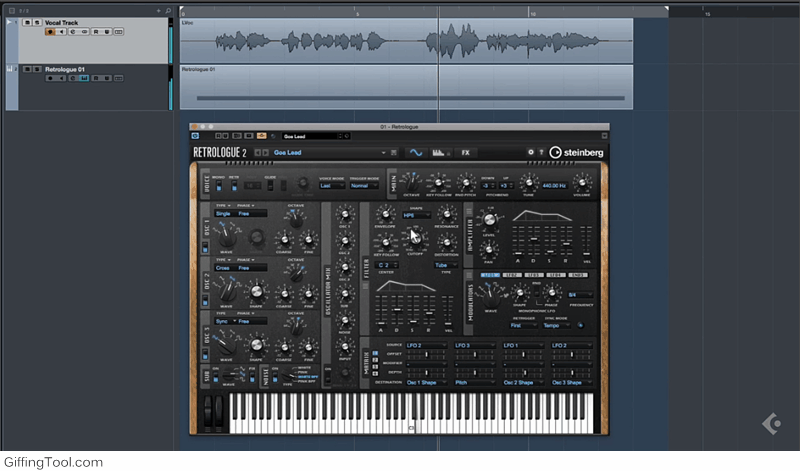Viewport: 800px width, 471px height.
Task: Mute the Vocal Track with M button
Action: pos(28,22)
